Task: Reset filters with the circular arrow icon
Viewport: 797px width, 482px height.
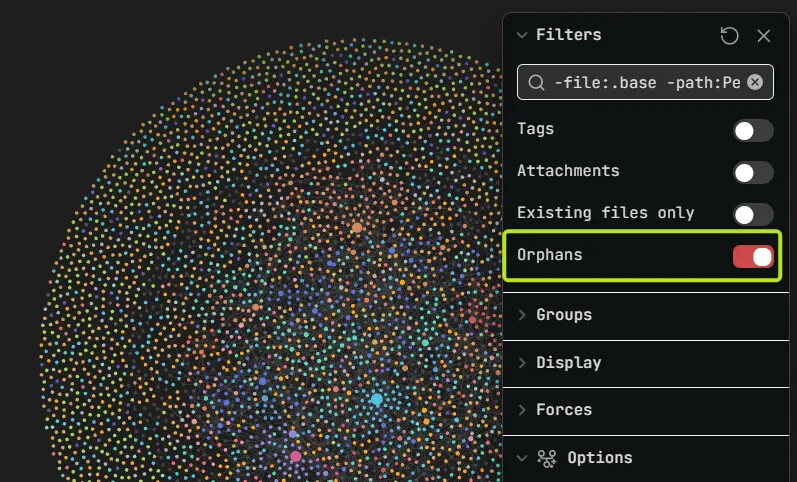Action: point(729,36)
